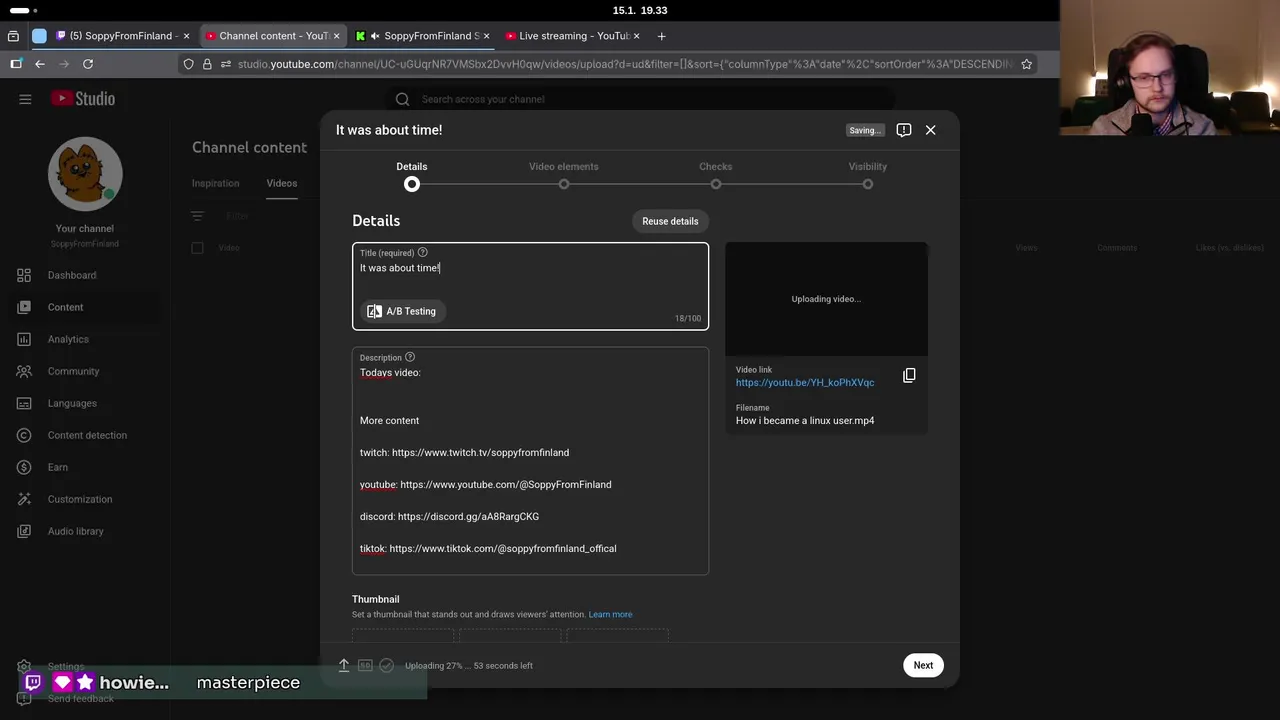This screenshot has width=1280, height=720.
Task: Click the studio.youtube.com URL field
Action: (x=625, y=64)
